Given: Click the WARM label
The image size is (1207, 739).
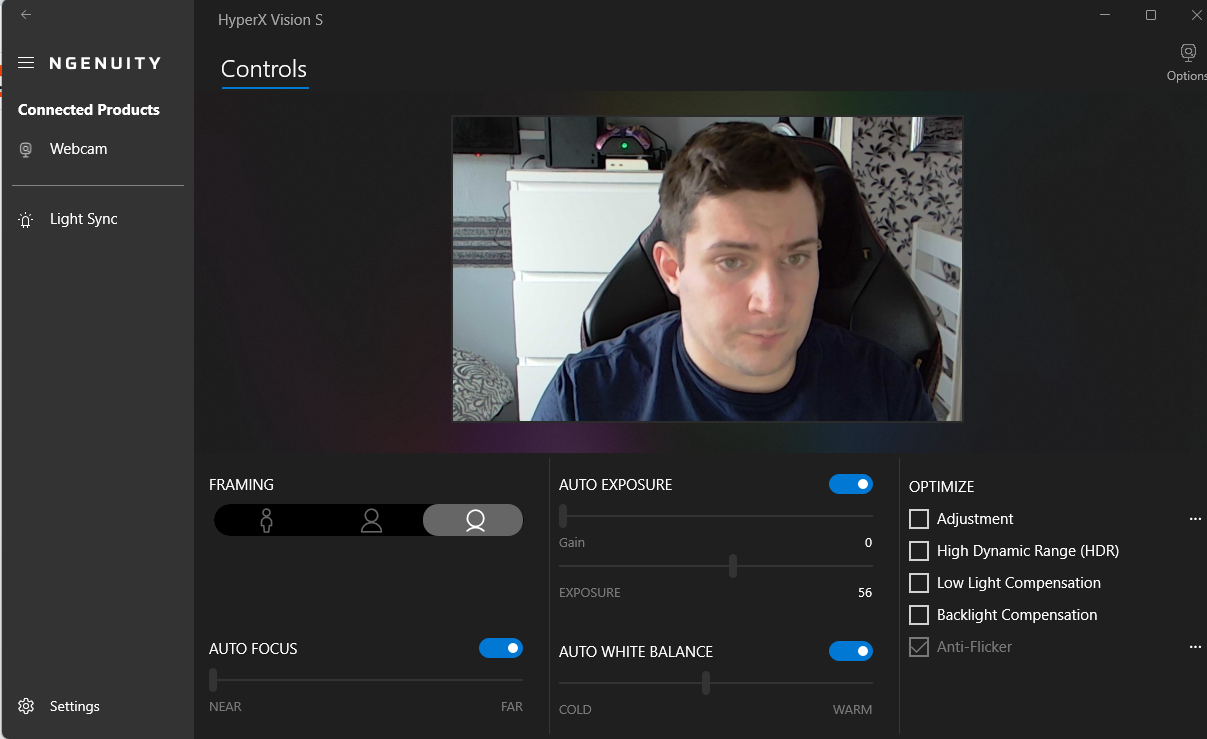Looking at the screenshot, I should tap(852, 710).
